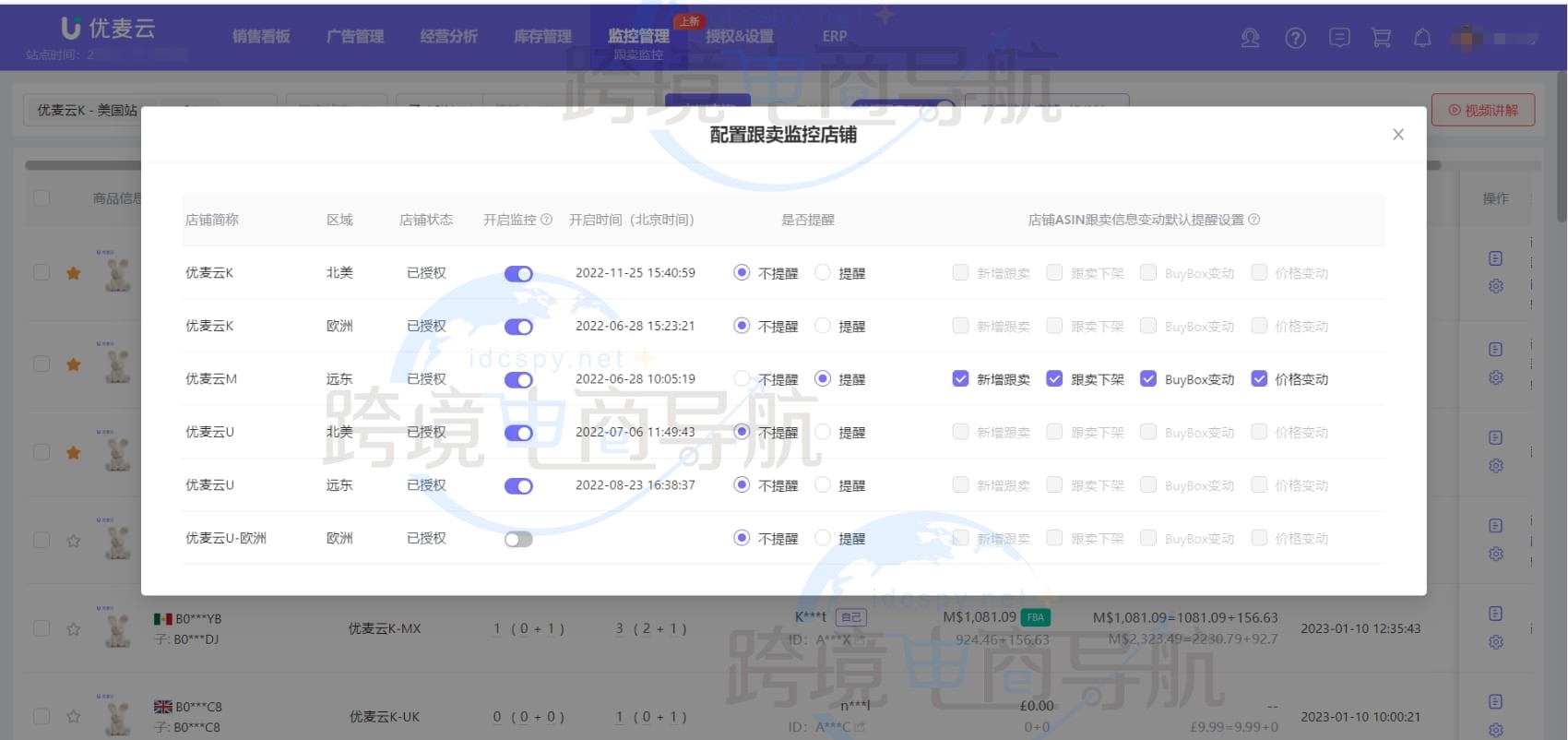Click the 自己 tag icon next to K***t
The image size is (1568, 740).
click(x=851, y=617)
